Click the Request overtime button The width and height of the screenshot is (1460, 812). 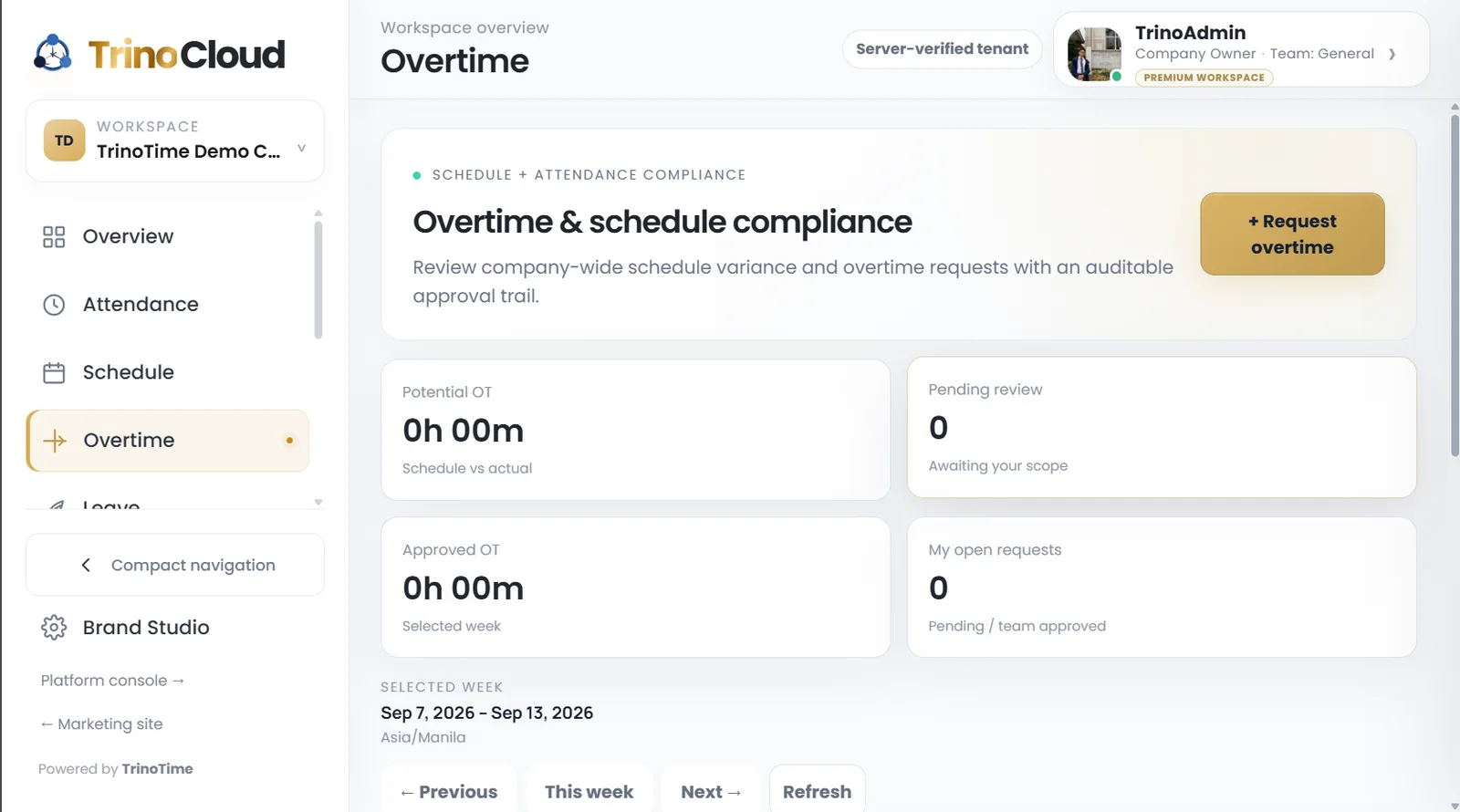pos(1292,234)
